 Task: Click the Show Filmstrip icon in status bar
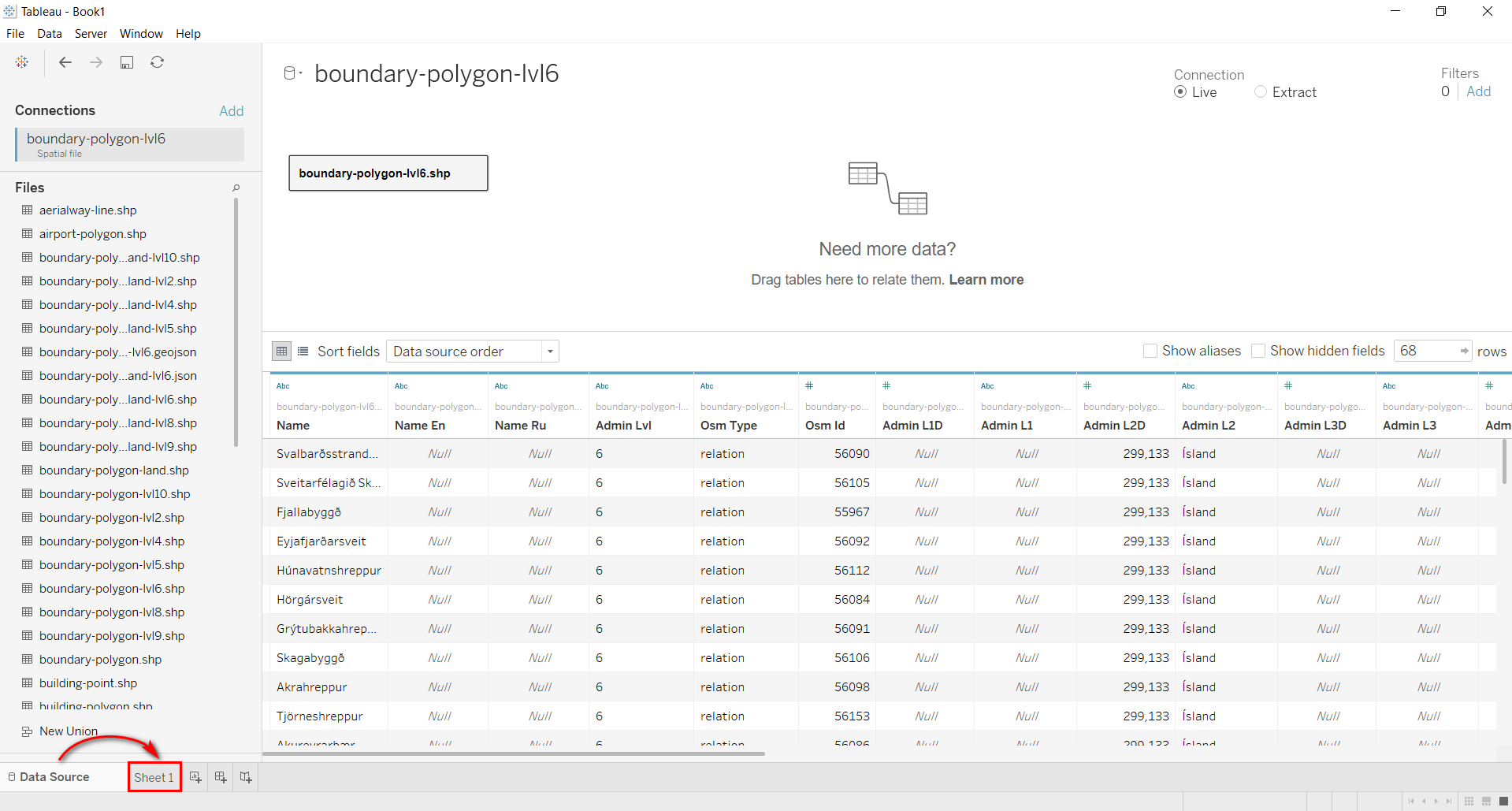1486,802
